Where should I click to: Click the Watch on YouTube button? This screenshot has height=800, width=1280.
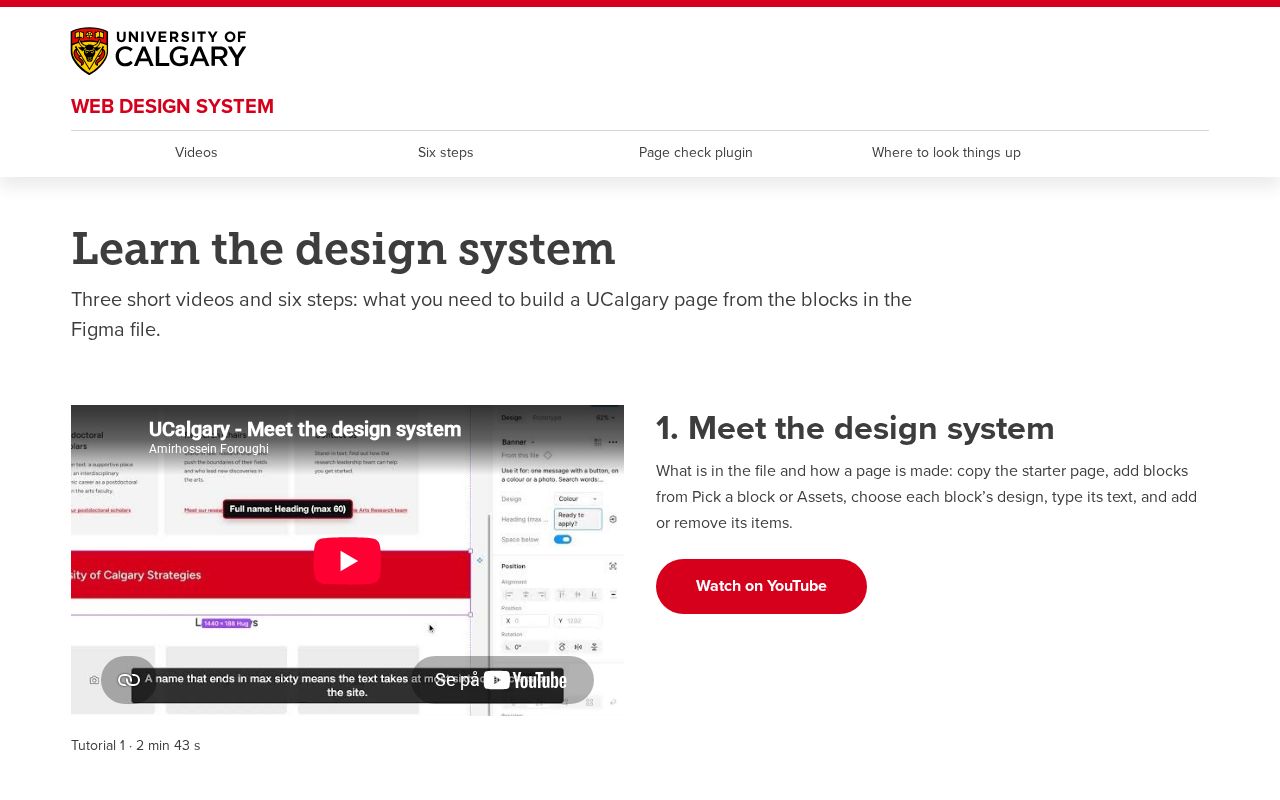coord(761,586)
